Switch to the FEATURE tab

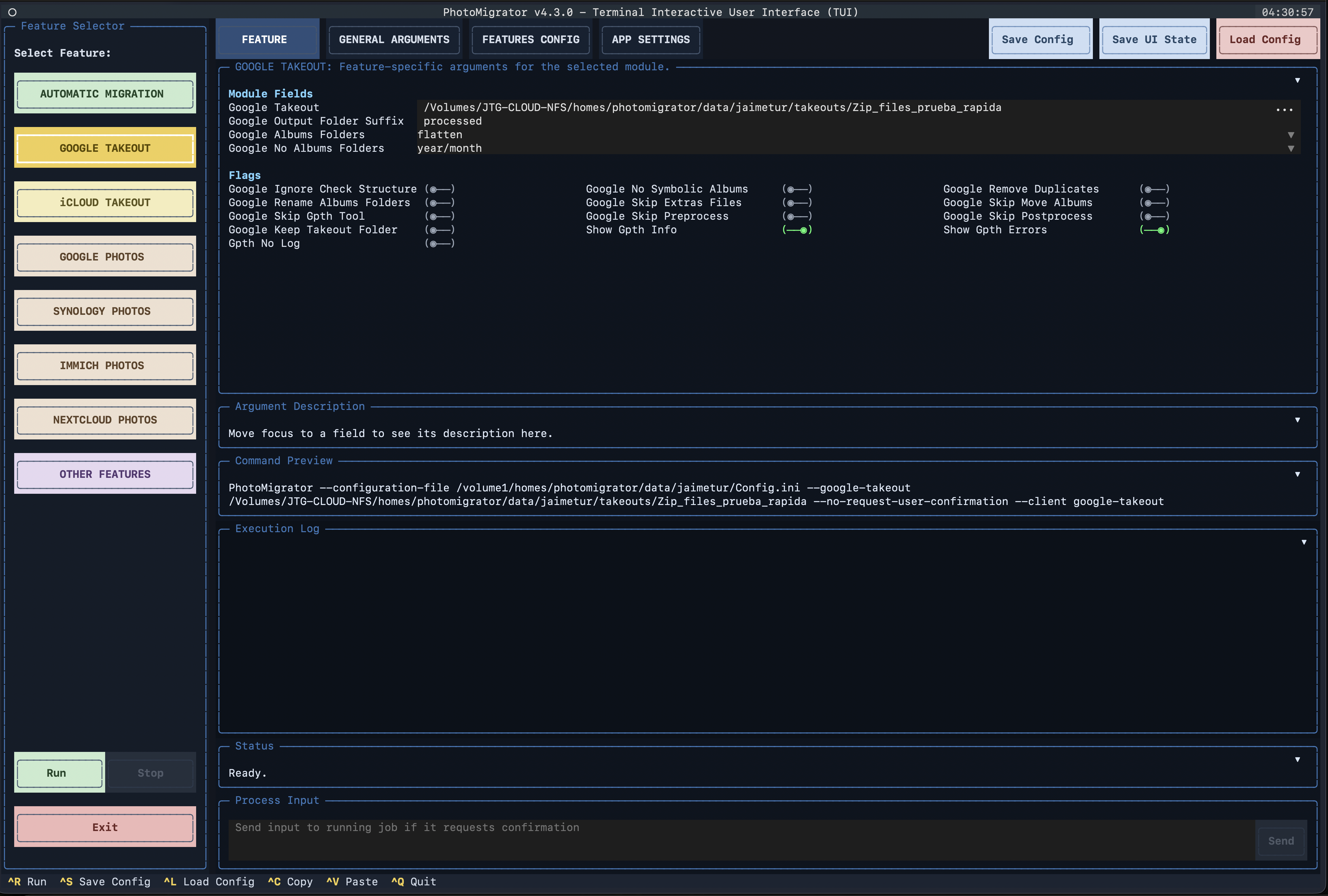tap(267, 40)
